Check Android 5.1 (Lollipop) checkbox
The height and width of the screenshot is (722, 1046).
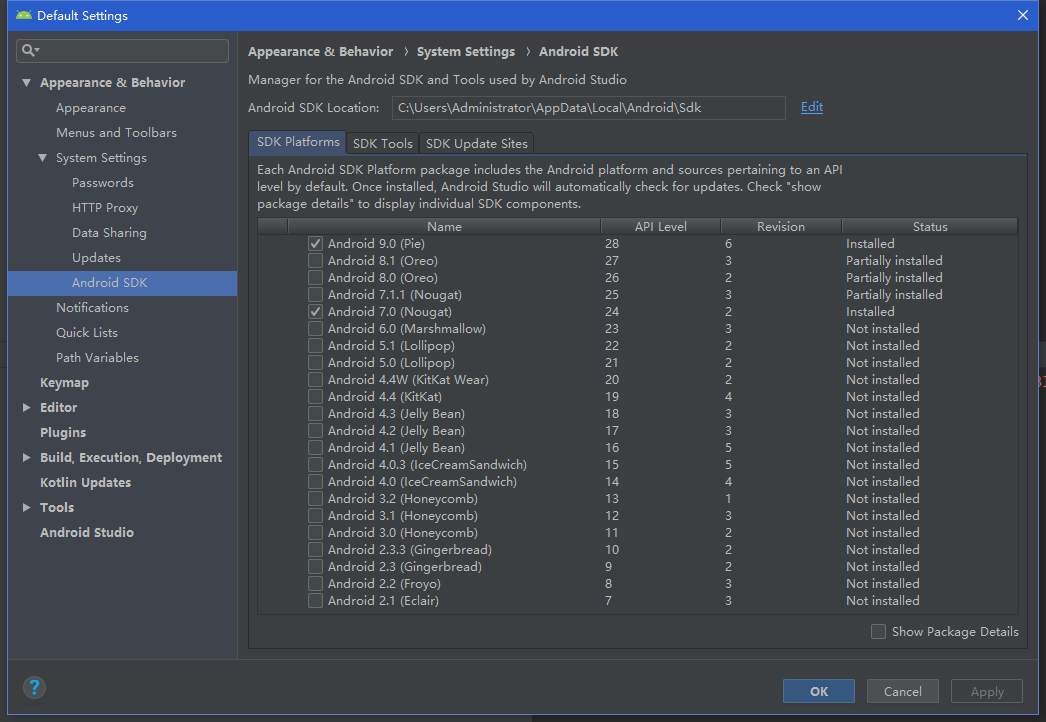click(316, 346)
